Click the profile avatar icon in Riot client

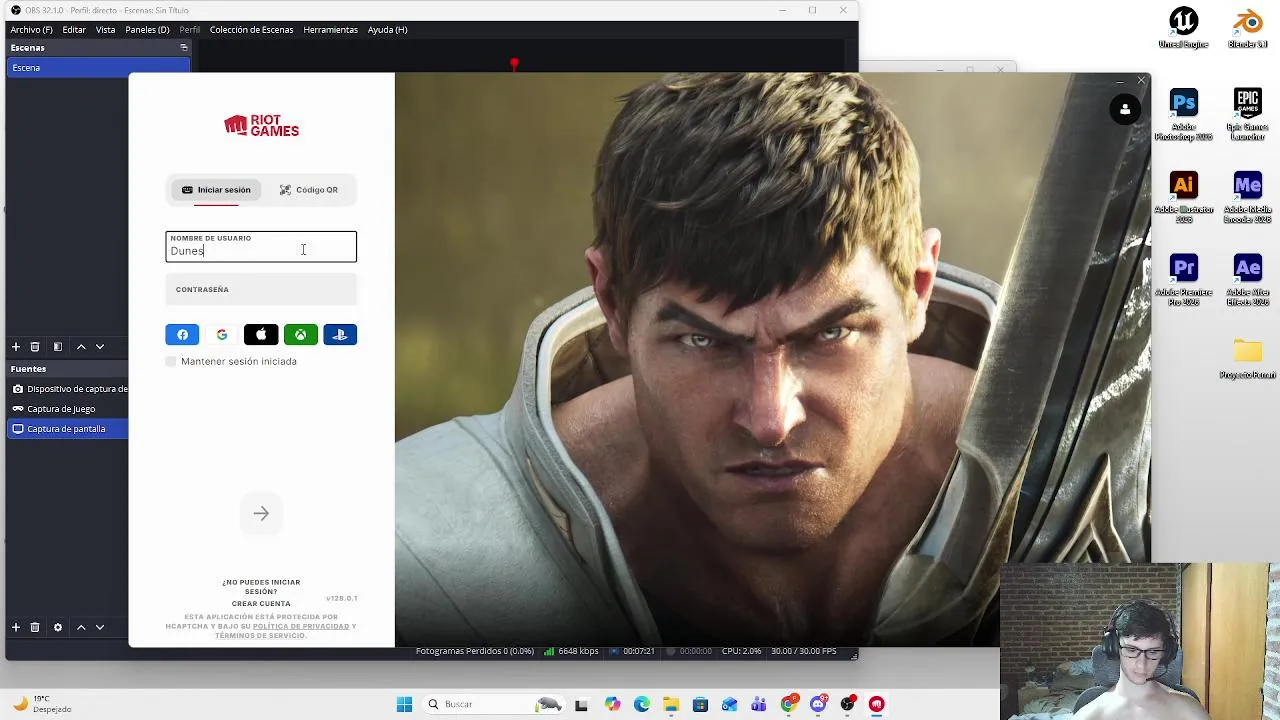tap(1125, 110)
